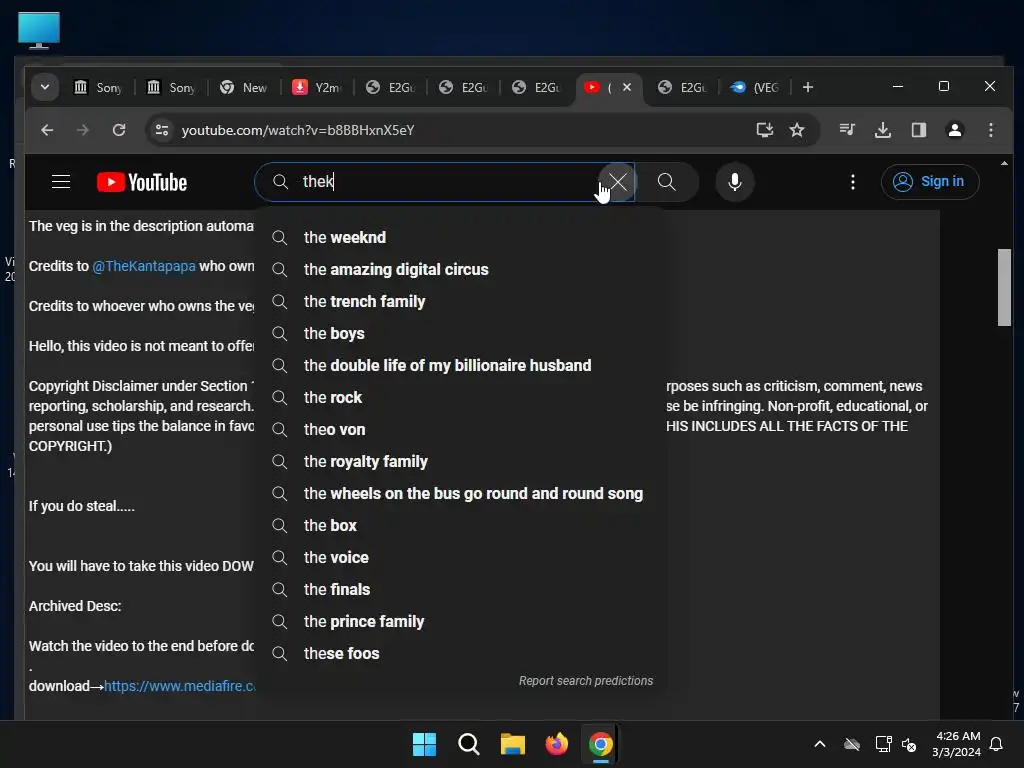
Task: Choose suggestion 'the voice'
Action: (460, 557)
